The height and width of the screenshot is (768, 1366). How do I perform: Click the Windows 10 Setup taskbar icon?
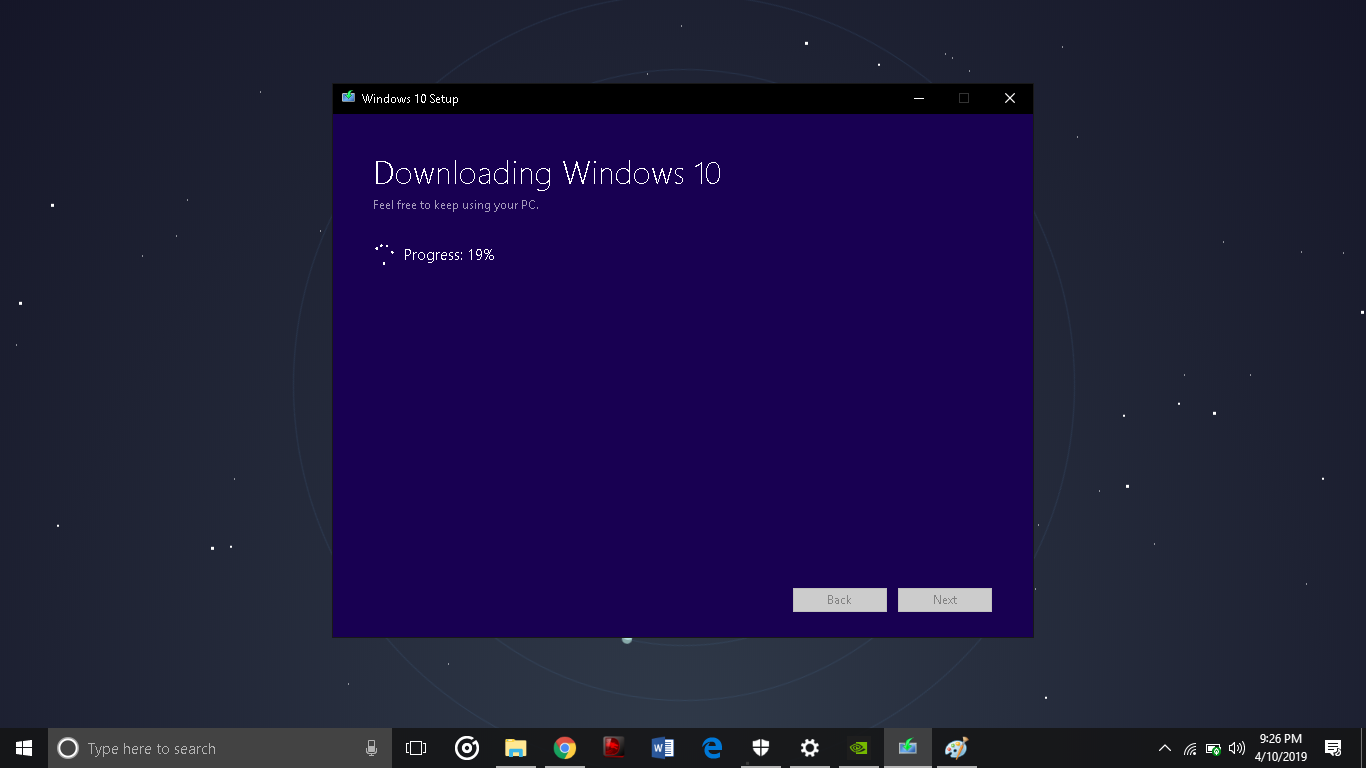pos(908,748)
